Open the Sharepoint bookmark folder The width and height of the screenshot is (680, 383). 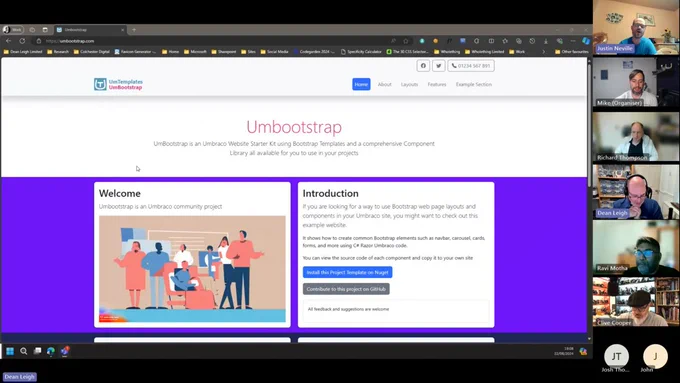(x=224, y=52)
